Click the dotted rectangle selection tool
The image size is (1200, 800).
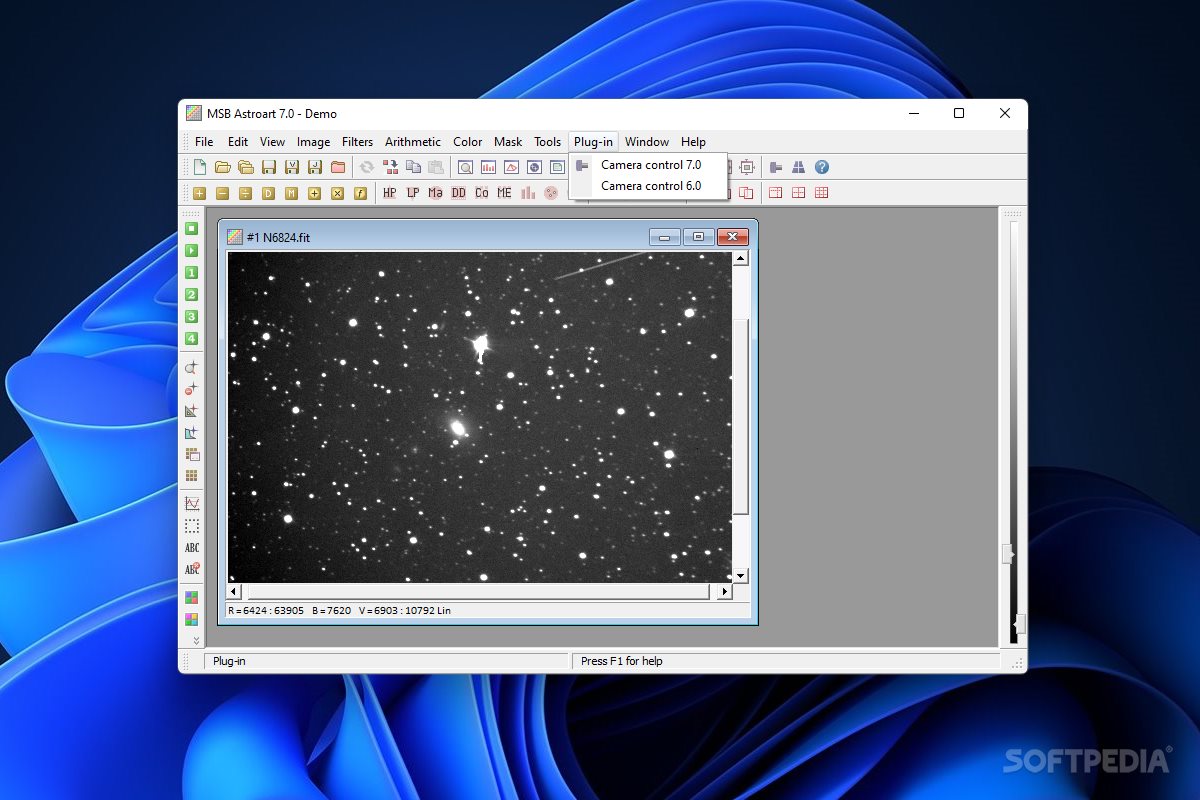(x=191, y=526)
